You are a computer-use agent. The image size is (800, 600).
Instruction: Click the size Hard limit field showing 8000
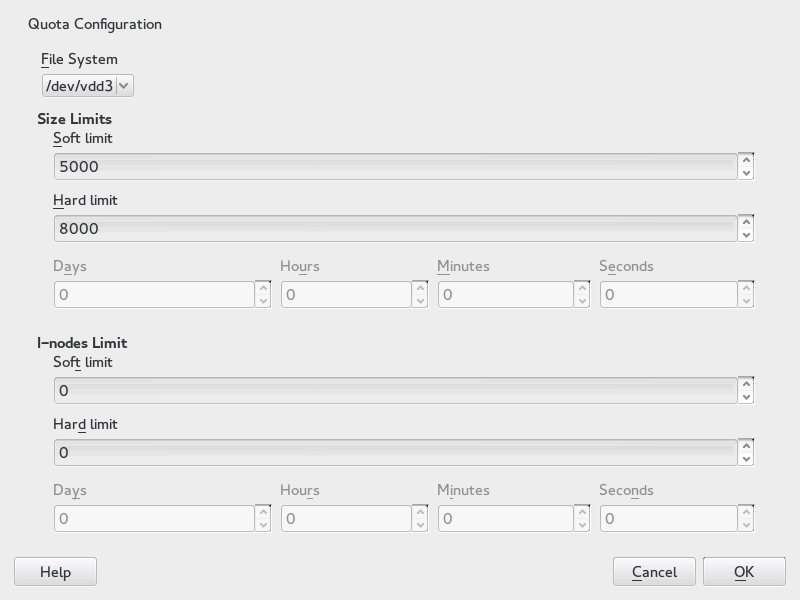tap(395, 228)
